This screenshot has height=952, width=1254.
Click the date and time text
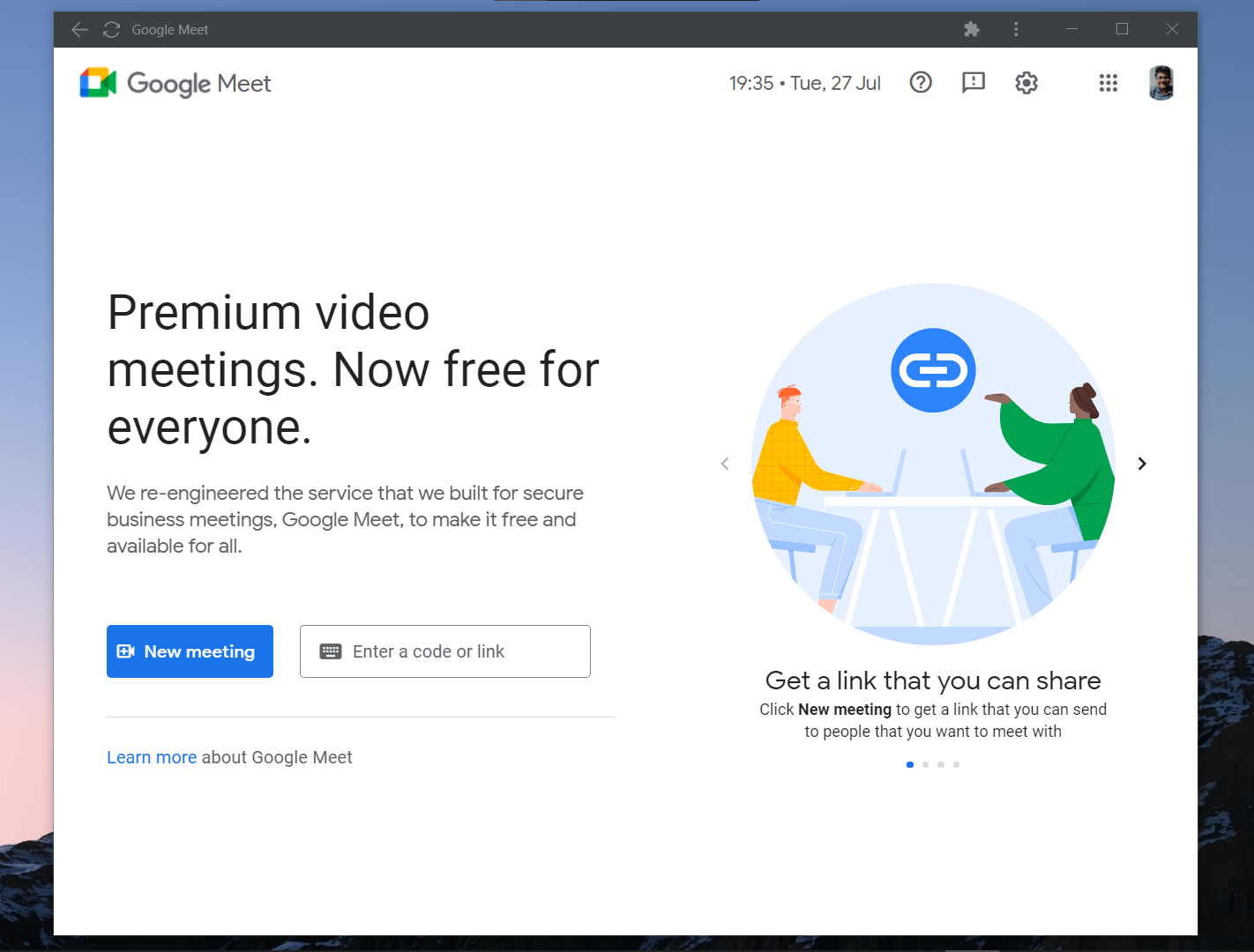point(804,83)
